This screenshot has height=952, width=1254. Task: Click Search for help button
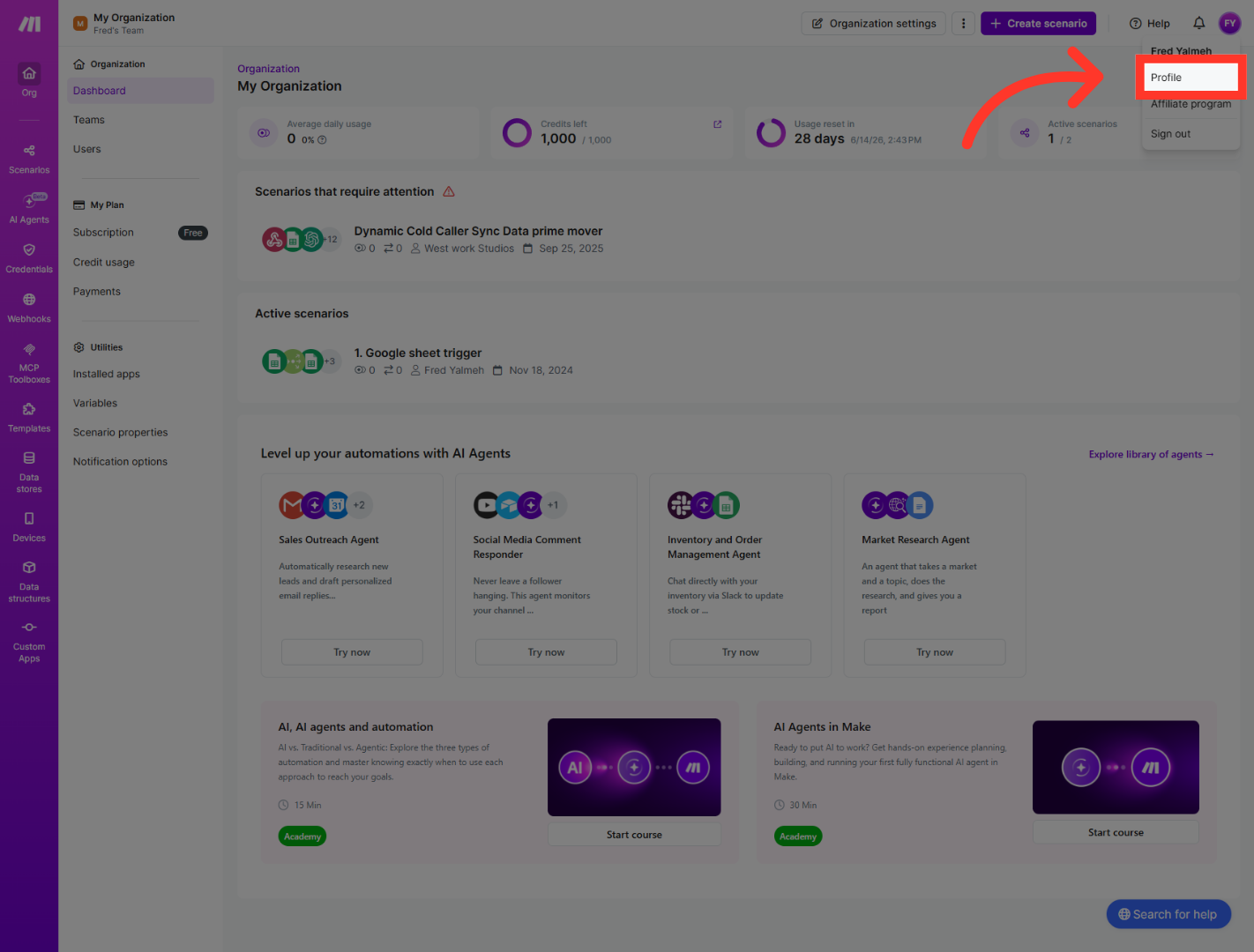coord(1168,914)
